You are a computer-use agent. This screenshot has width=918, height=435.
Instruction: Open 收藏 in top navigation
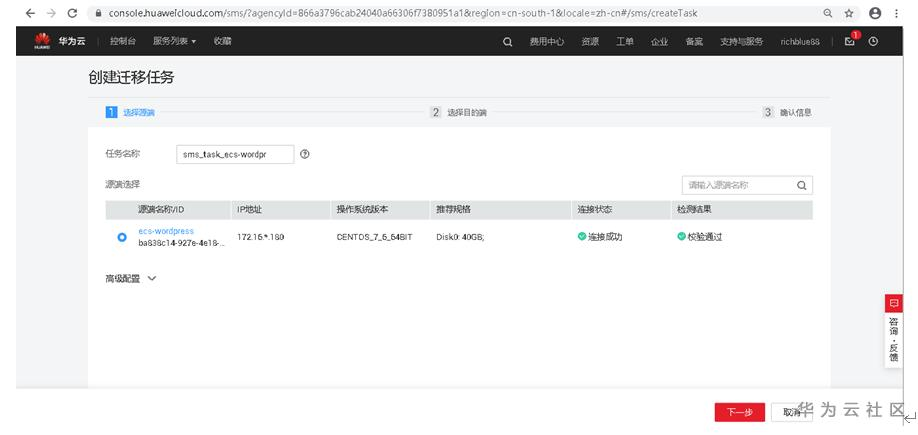222,41
